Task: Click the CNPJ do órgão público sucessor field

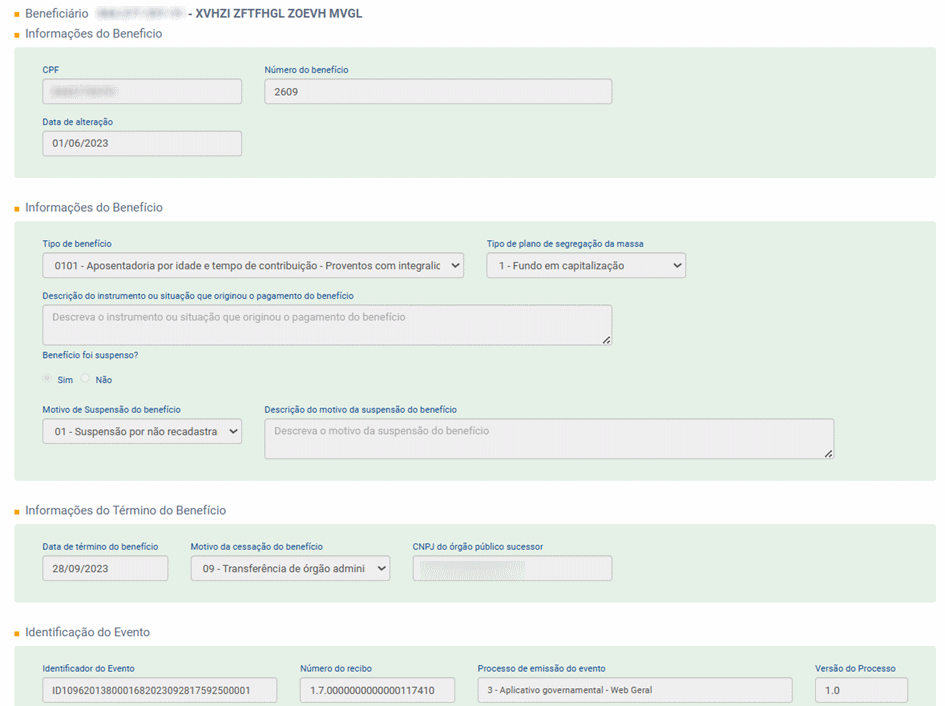Action: 512,568
